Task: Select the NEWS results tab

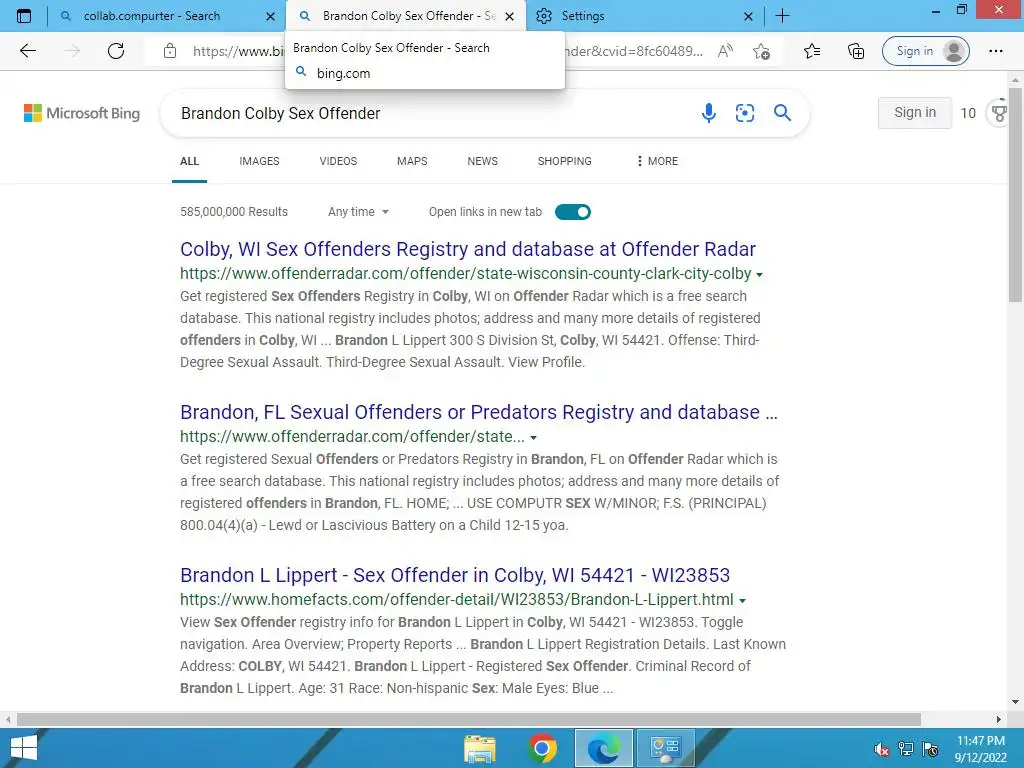Action: coord(483,161)
